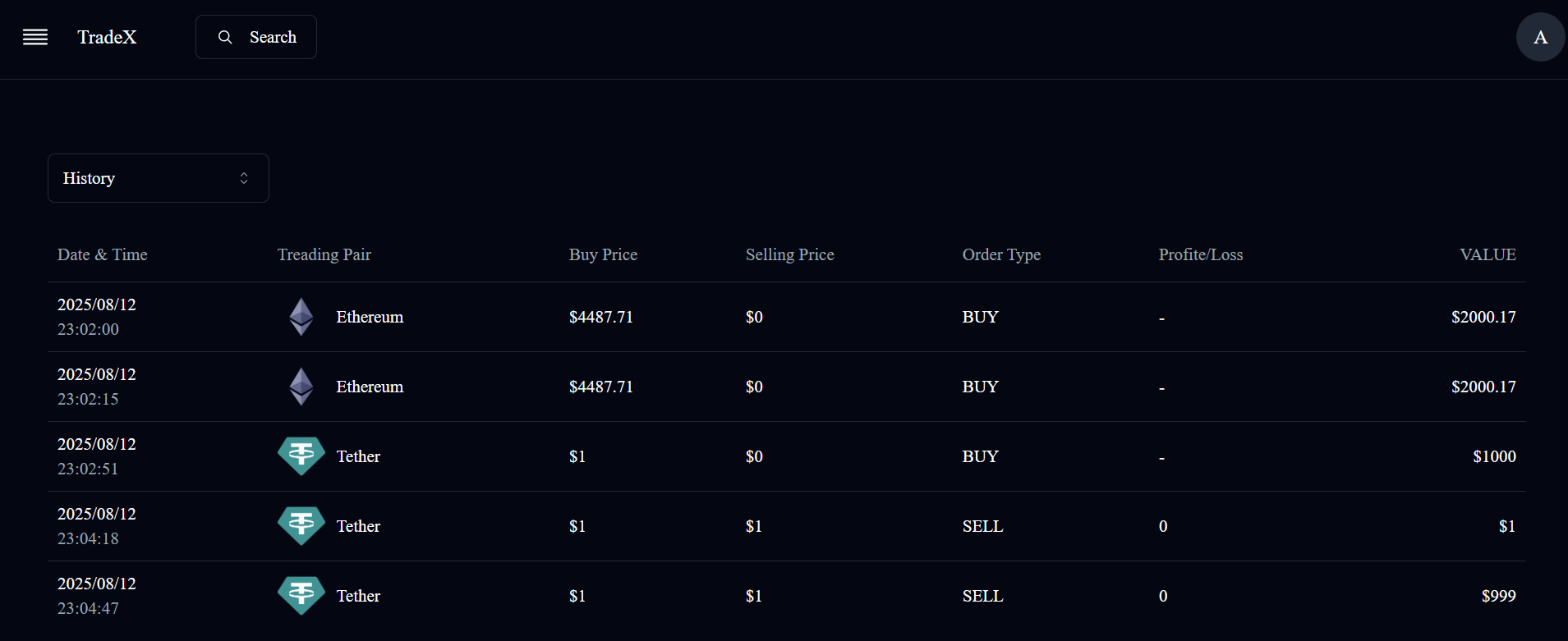1568x641 pixels.
Task: Open the user avatar A menu
Action: click(1540, 37)
